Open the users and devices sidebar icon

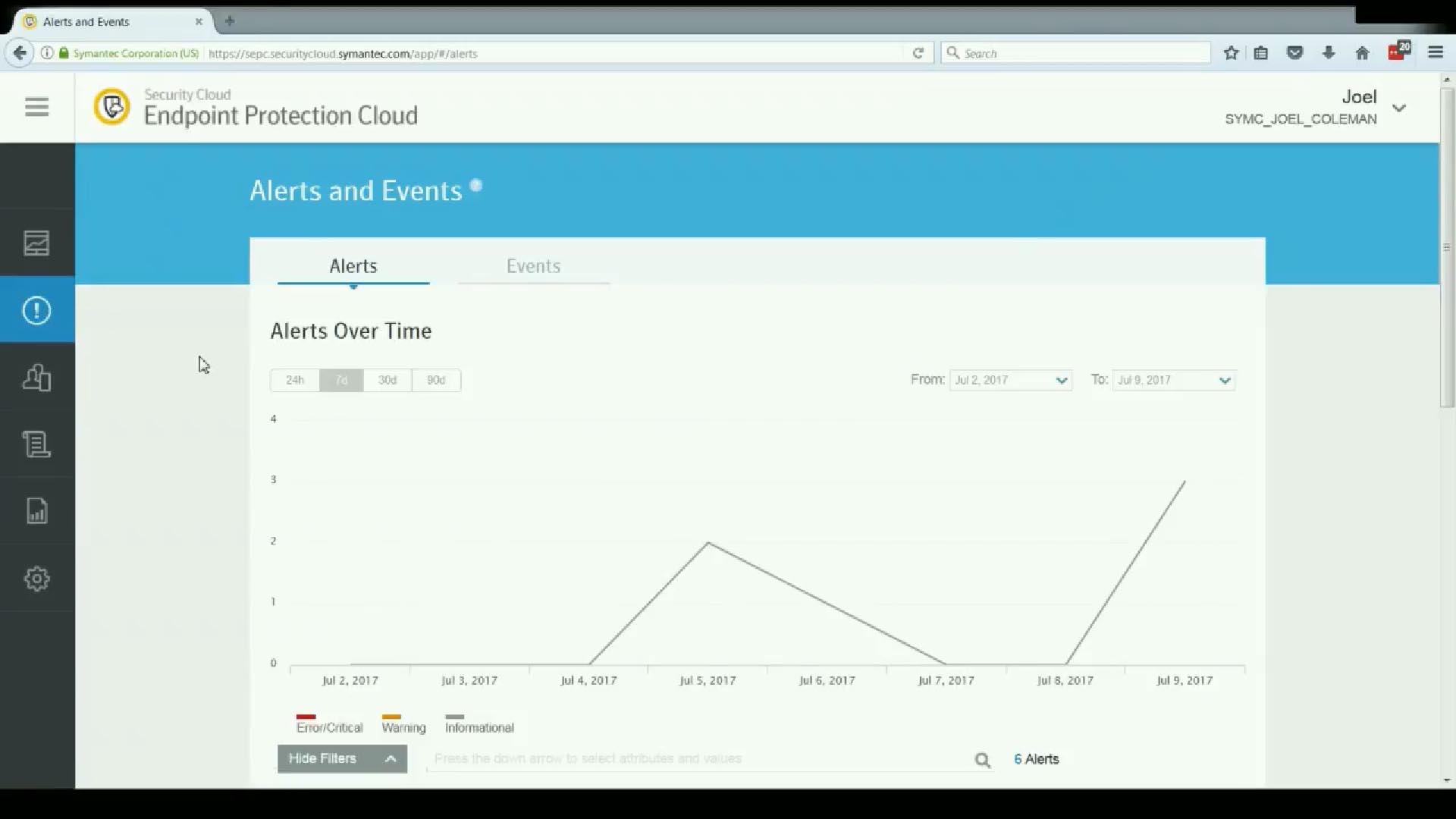[36, 377]
